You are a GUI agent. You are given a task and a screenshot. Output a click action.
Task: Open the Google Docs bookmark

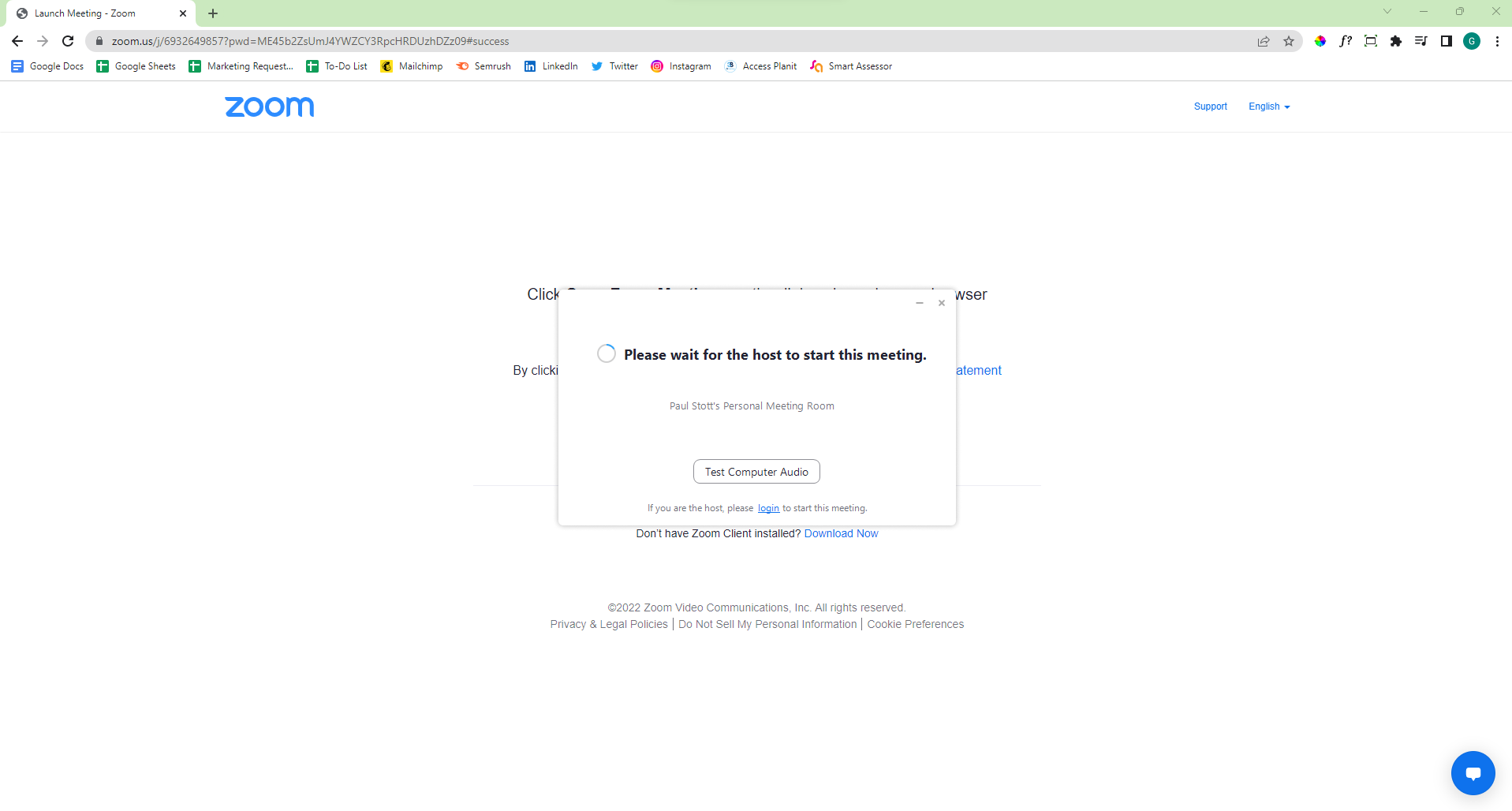tap(47, 66)
